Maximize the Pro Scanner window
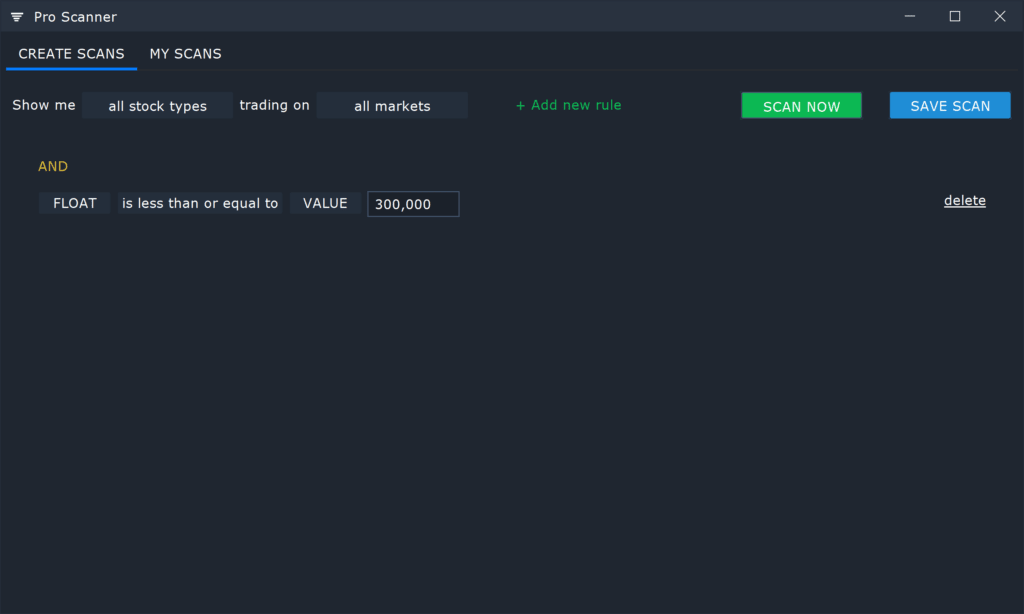This screenshot has width=1024, height=614. 954,16
